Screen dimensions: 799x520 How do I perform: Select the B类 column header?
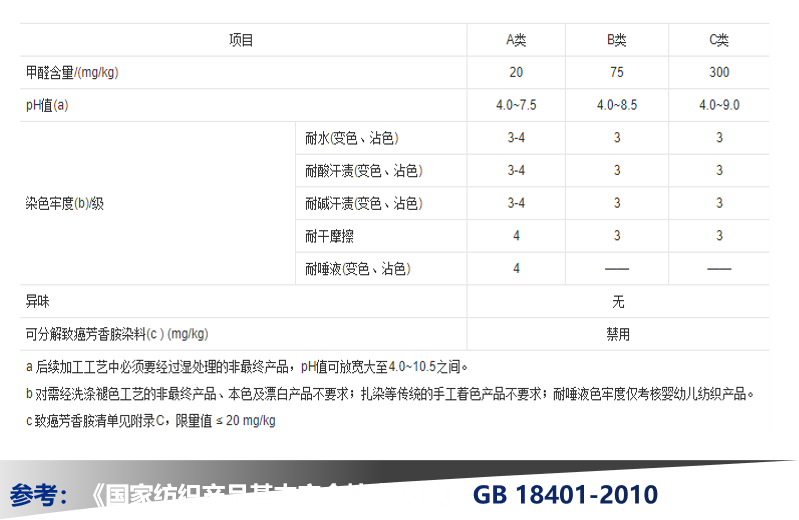[x=617, y=40]
